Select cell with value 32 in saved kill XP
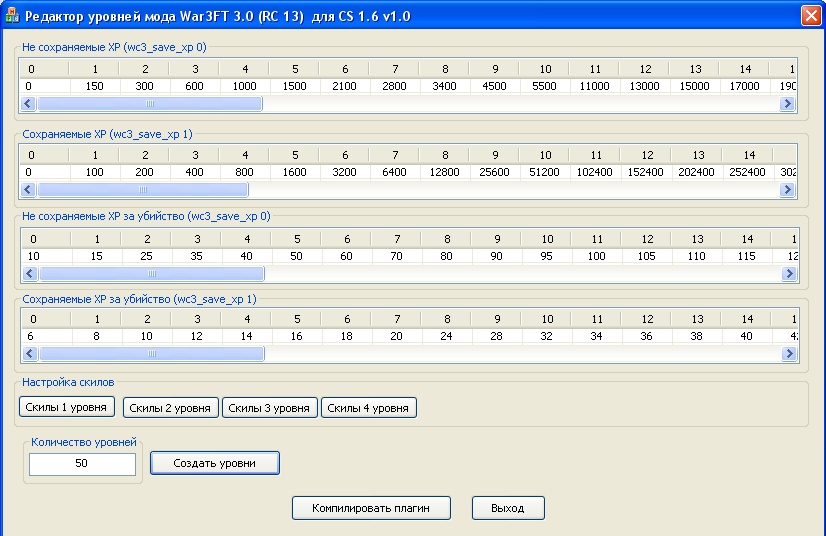The width and height of the screenshot is (826, 536). (x=547, y=336)
